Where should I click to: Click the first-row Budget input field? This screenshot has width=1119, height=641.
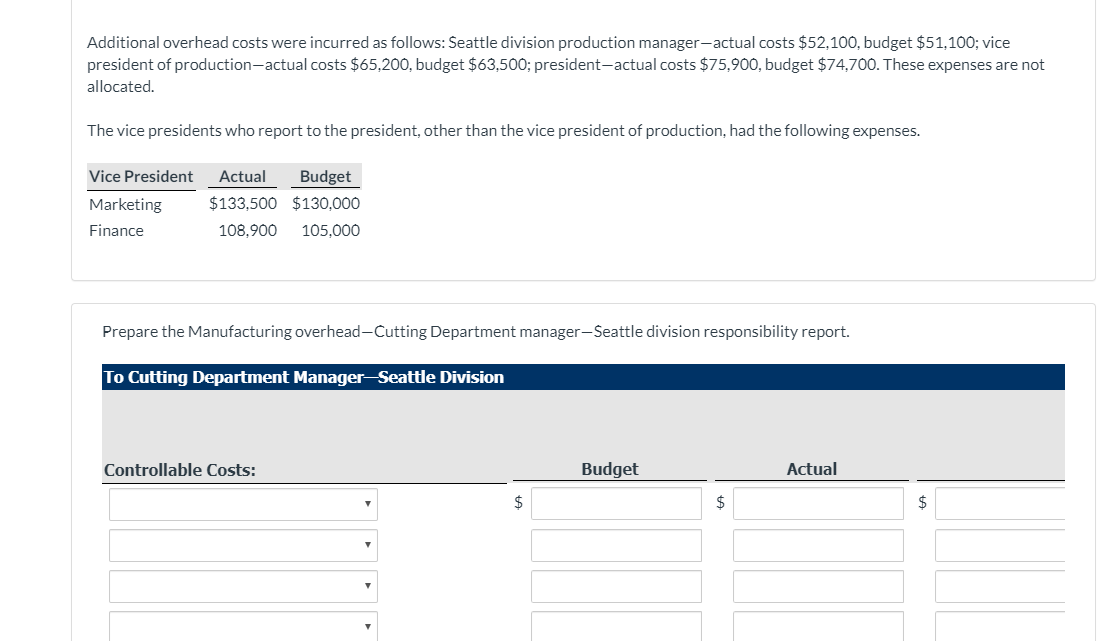(616, 504)
